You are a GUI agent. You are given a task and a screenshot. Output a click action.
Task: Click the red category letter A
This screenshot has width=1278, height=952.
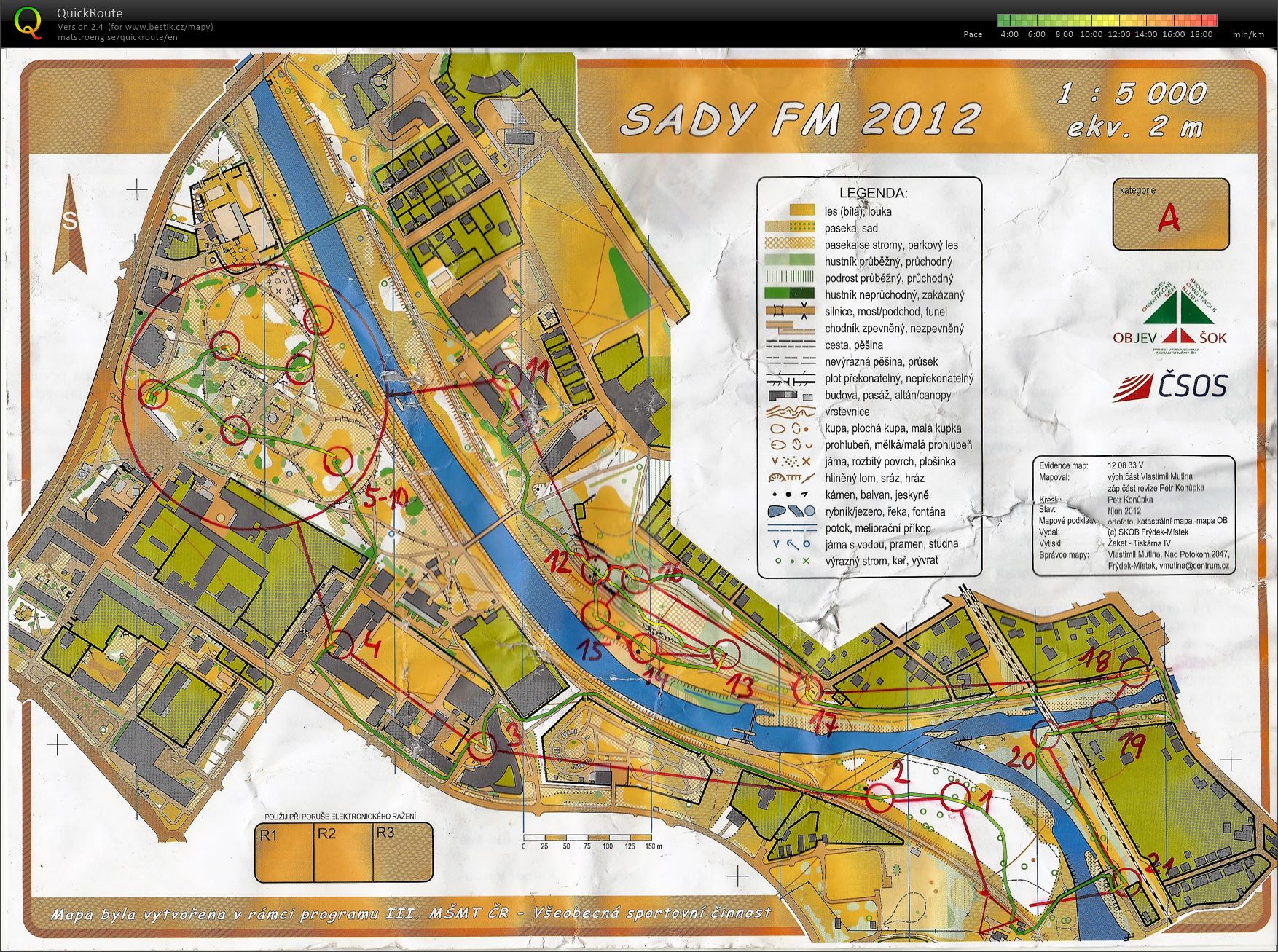pyautogui.click(x=1169, y=217)
